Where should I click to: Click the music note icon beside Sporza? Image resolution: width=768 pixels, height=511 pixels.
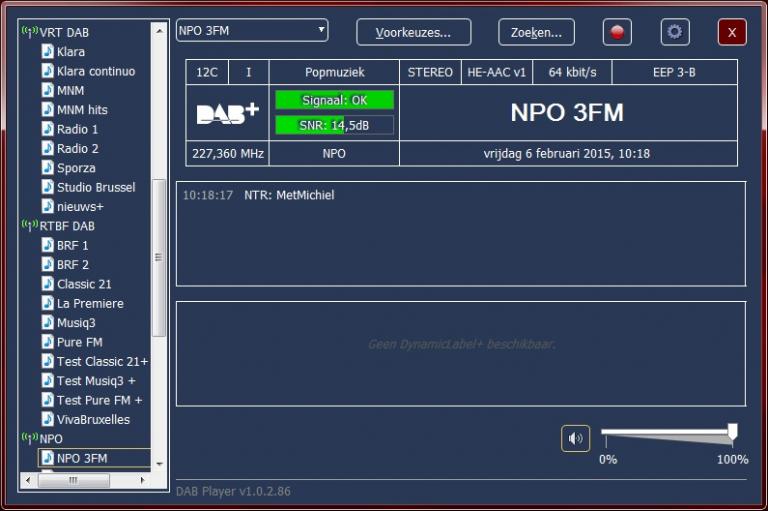coord(47,168)
